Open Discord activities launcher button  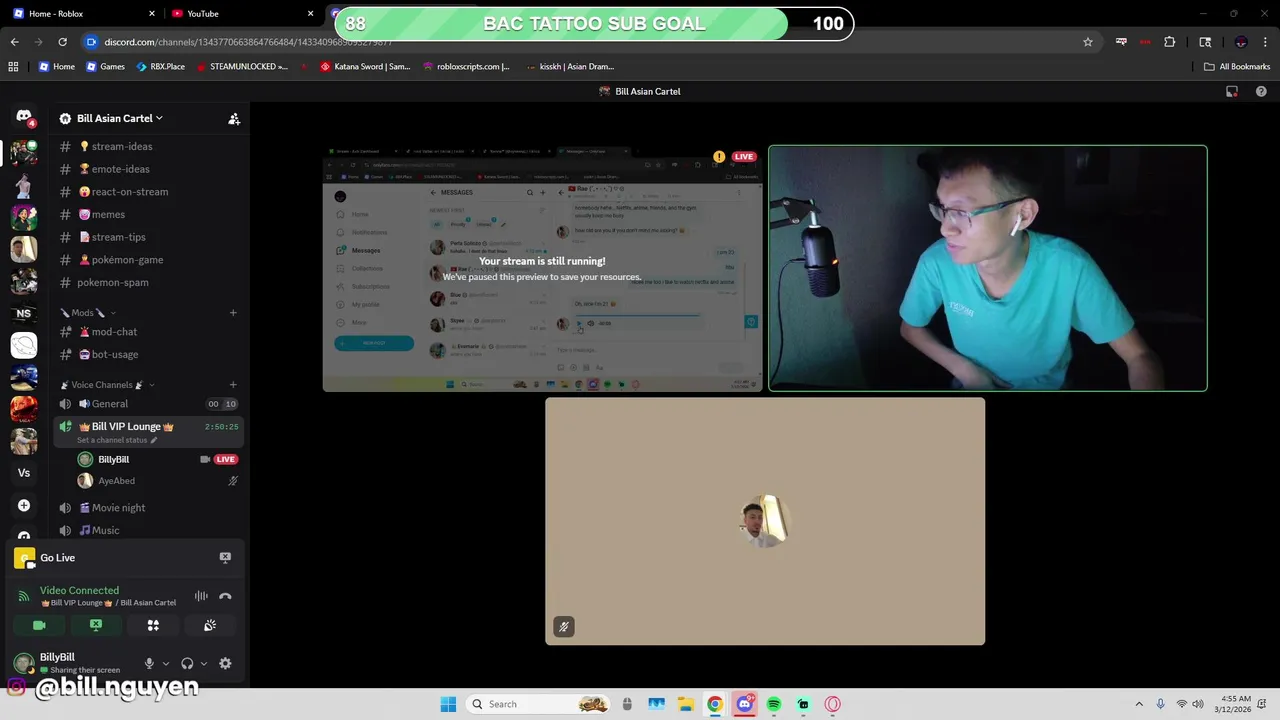(x=153, y=625)
